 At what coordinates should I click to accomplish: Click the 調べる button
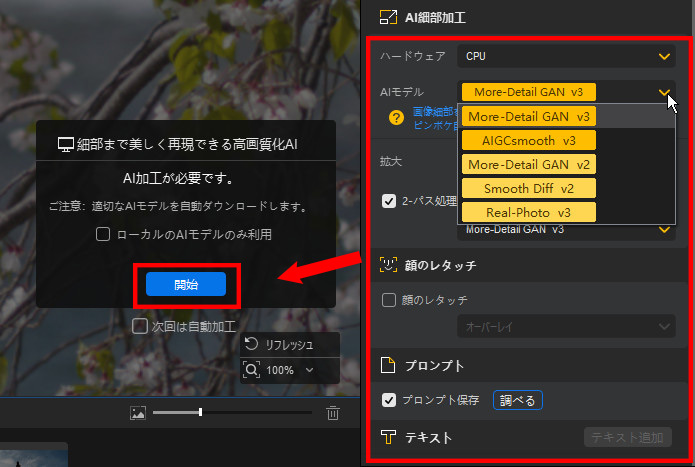(x=517, y=400)
